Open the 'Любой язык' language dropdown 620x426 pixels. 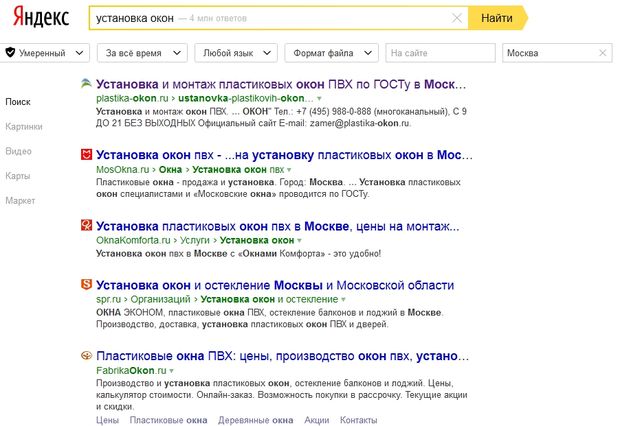[236, 53]
